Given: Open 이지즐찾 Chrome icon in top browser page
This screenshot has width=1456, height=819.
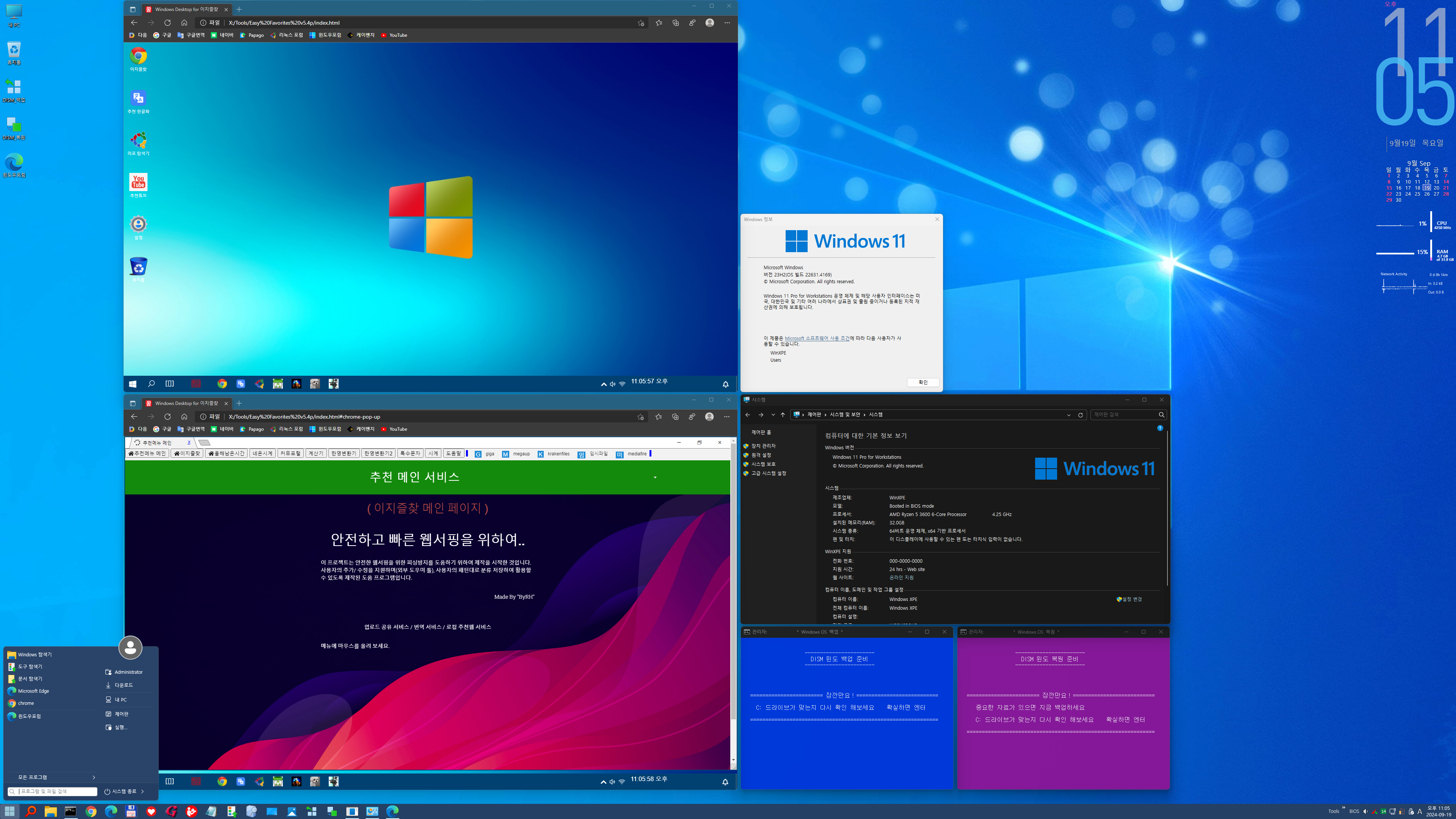Looking at the screenshot, I should (x=138, y=60).
